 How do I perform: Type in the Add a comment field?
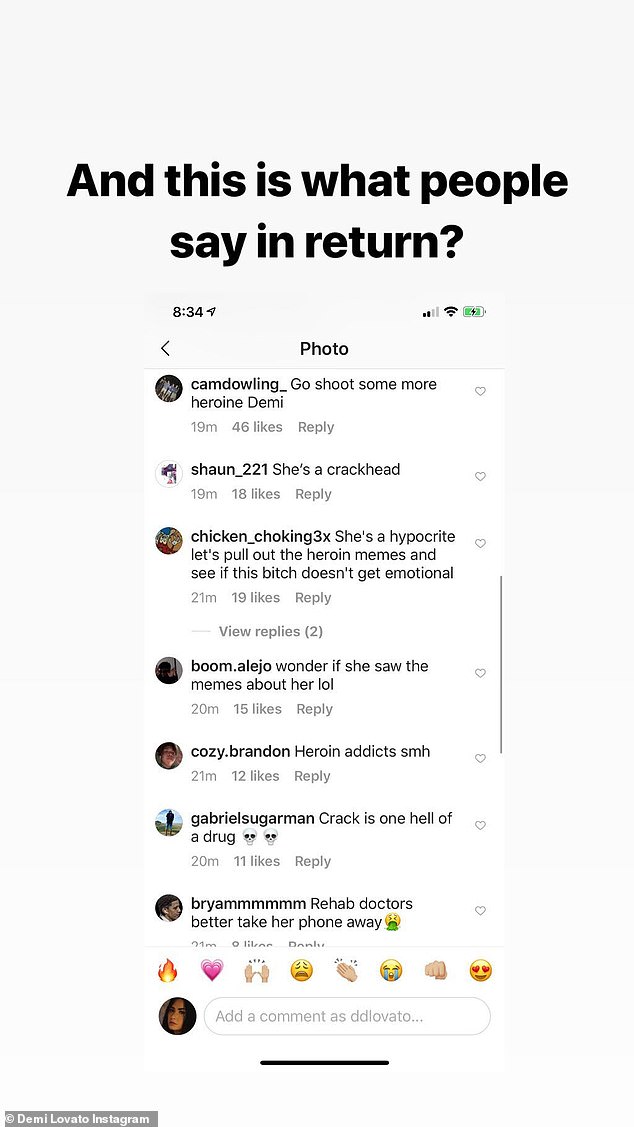click(347, 1016)
